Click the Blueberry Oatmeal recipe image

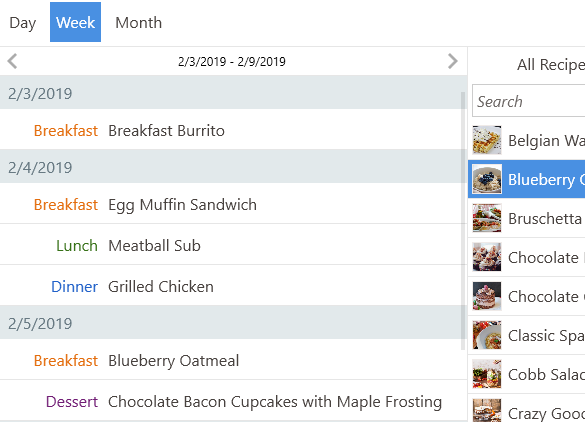487,179
